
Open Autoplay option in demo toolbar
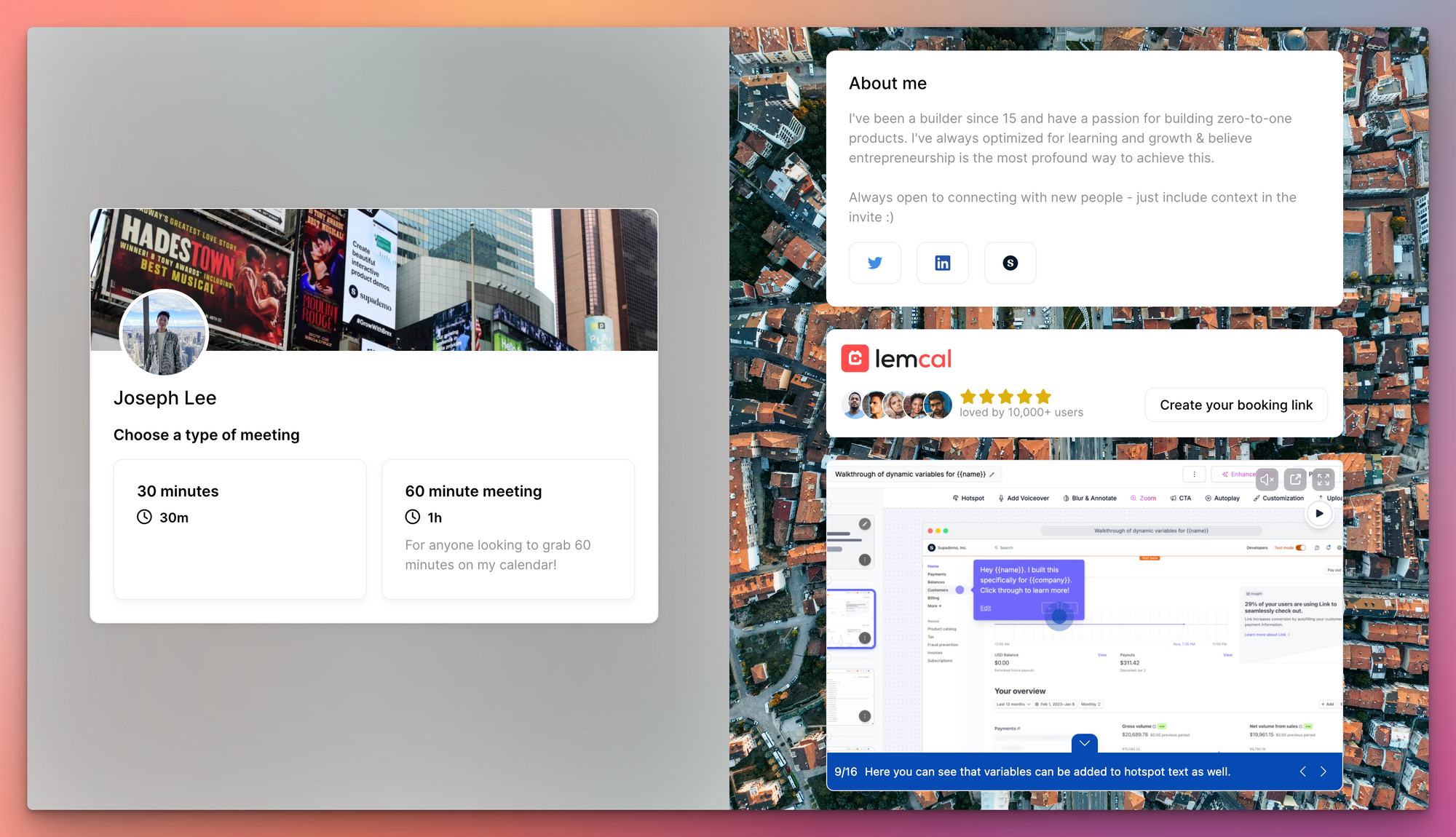click(x=1222, y=499)
